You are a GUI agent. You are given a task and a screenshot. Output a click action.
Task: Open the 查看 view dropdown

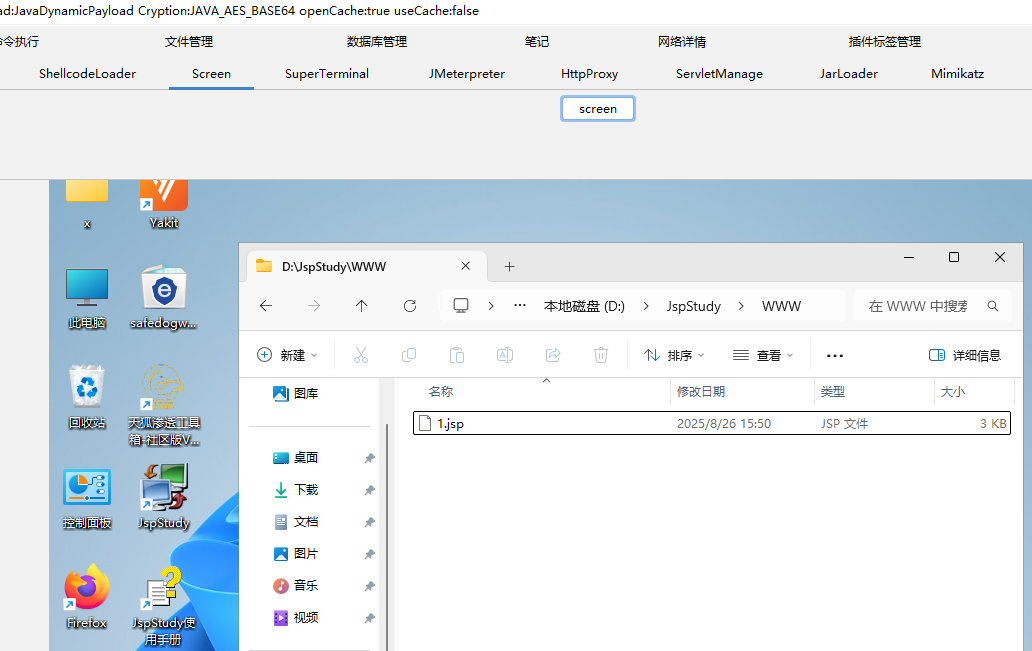[763, 355]
